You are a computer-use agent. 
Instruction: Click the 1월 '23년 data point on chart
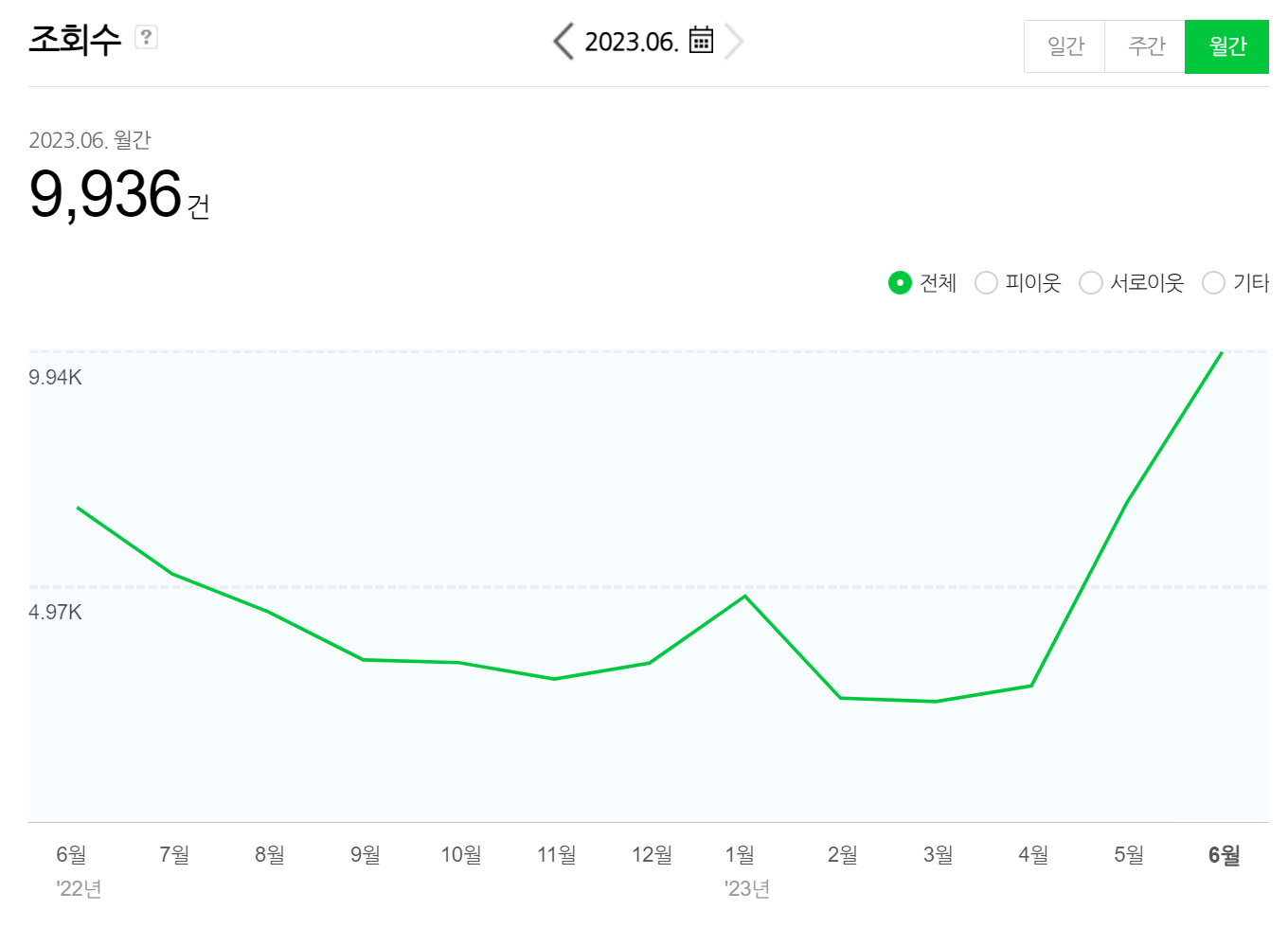[745, 596]
